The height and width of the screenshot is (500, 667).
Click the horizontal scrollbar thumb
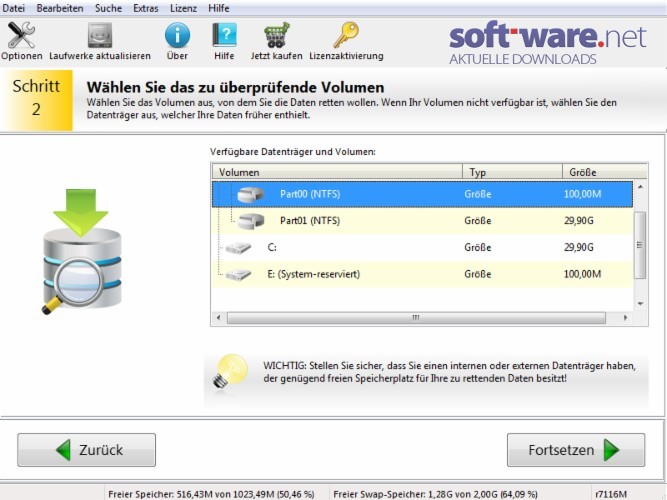(416, 318)
